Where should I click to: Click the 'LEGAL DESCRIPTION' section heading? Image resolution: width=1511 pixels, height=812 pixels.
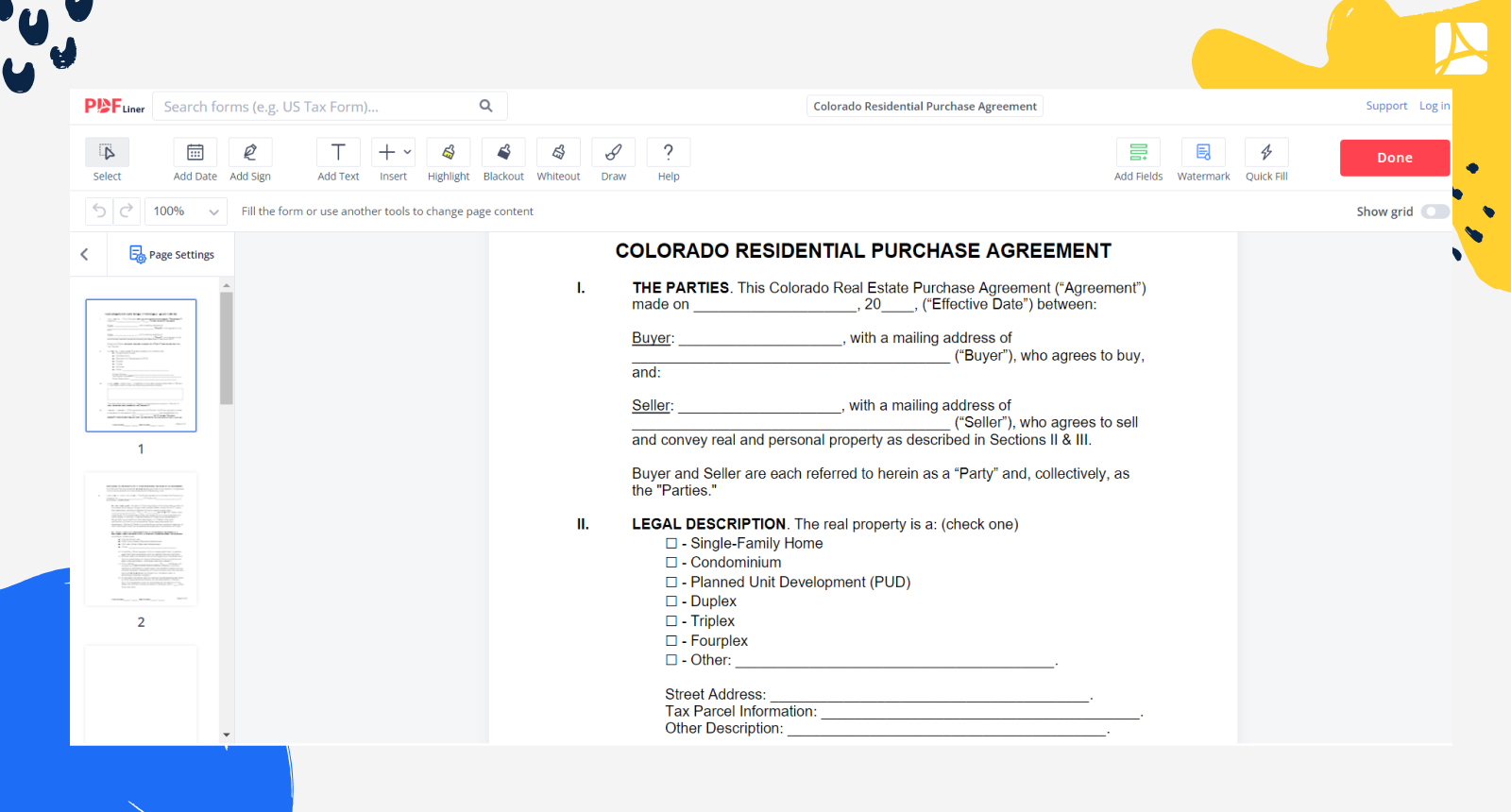coord(709,524)
